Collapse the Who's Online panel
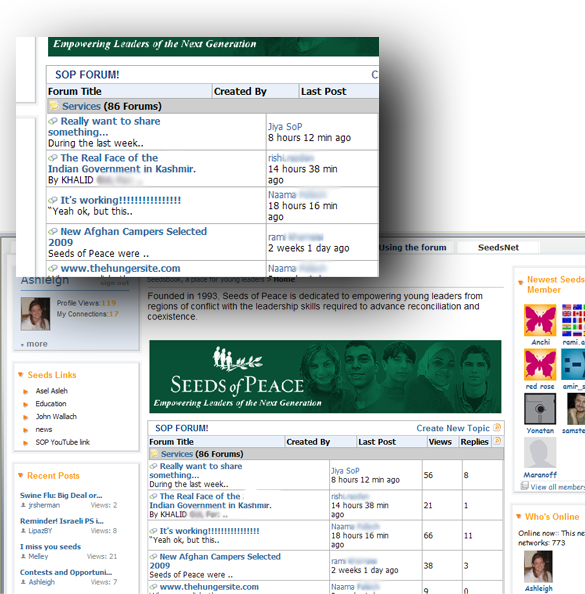The height and width of the screenshot is (594, 585). tap(519, 516)
